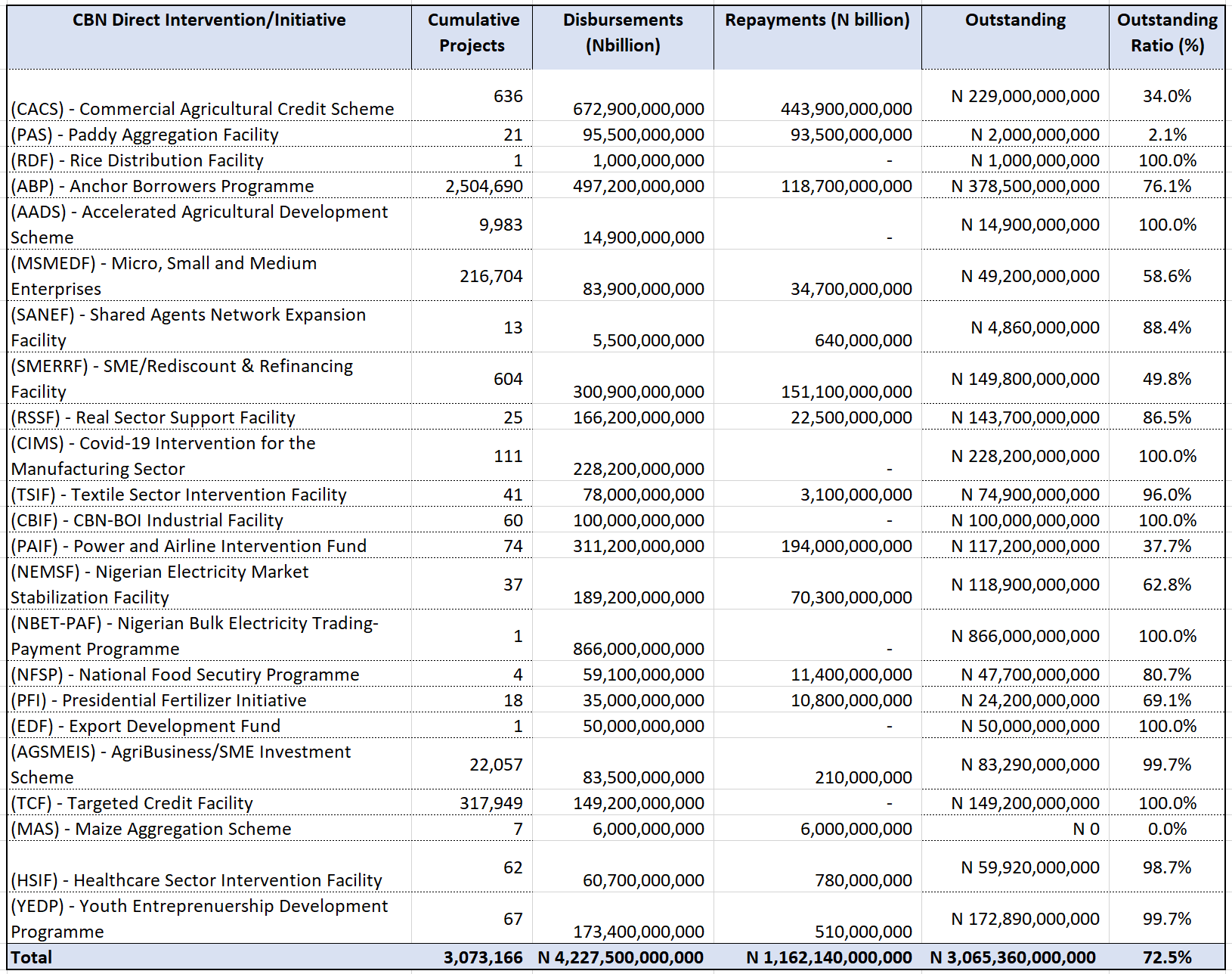This screenshot has height=974, width=1232.
Task: Click the Anchor Borrowers Programme projects value 2,504,690
Action: tap(484, 186)
